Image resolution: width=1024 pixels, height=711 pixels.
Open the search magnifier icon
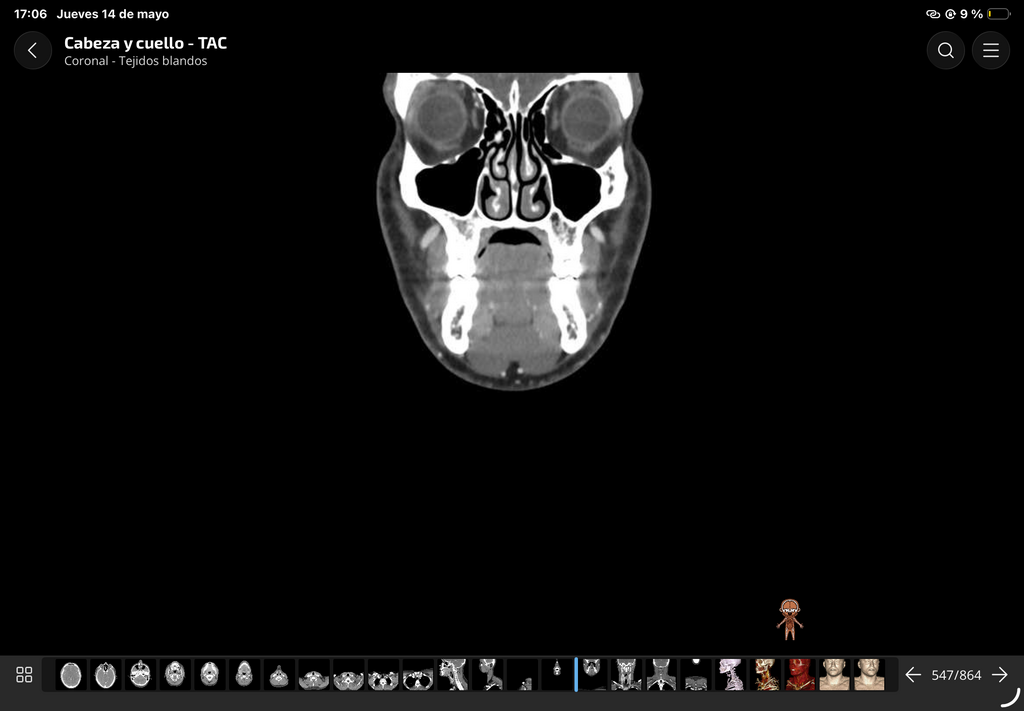coord(945,50)
